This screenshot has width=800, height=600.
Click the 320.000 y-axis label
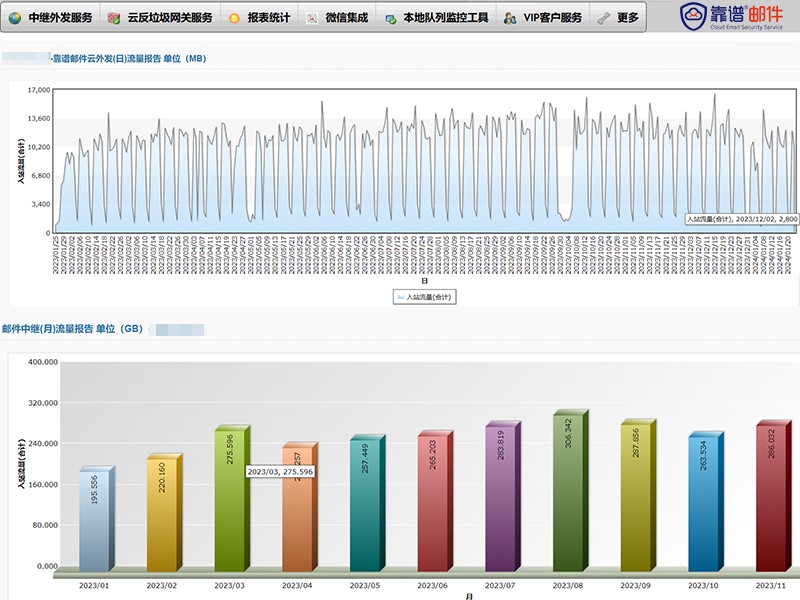coord(43,403)
